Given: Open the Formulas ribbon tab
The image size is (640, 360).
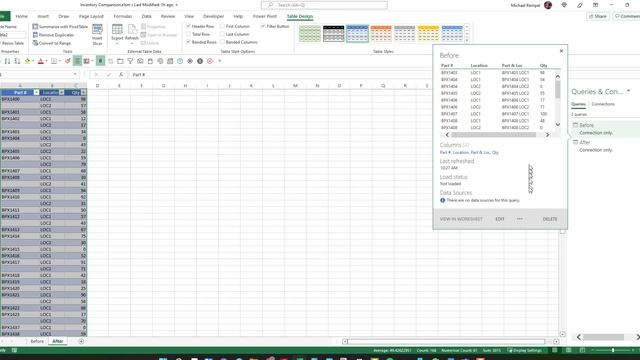Looking at the screenshot, I should [x=123, y=16].
